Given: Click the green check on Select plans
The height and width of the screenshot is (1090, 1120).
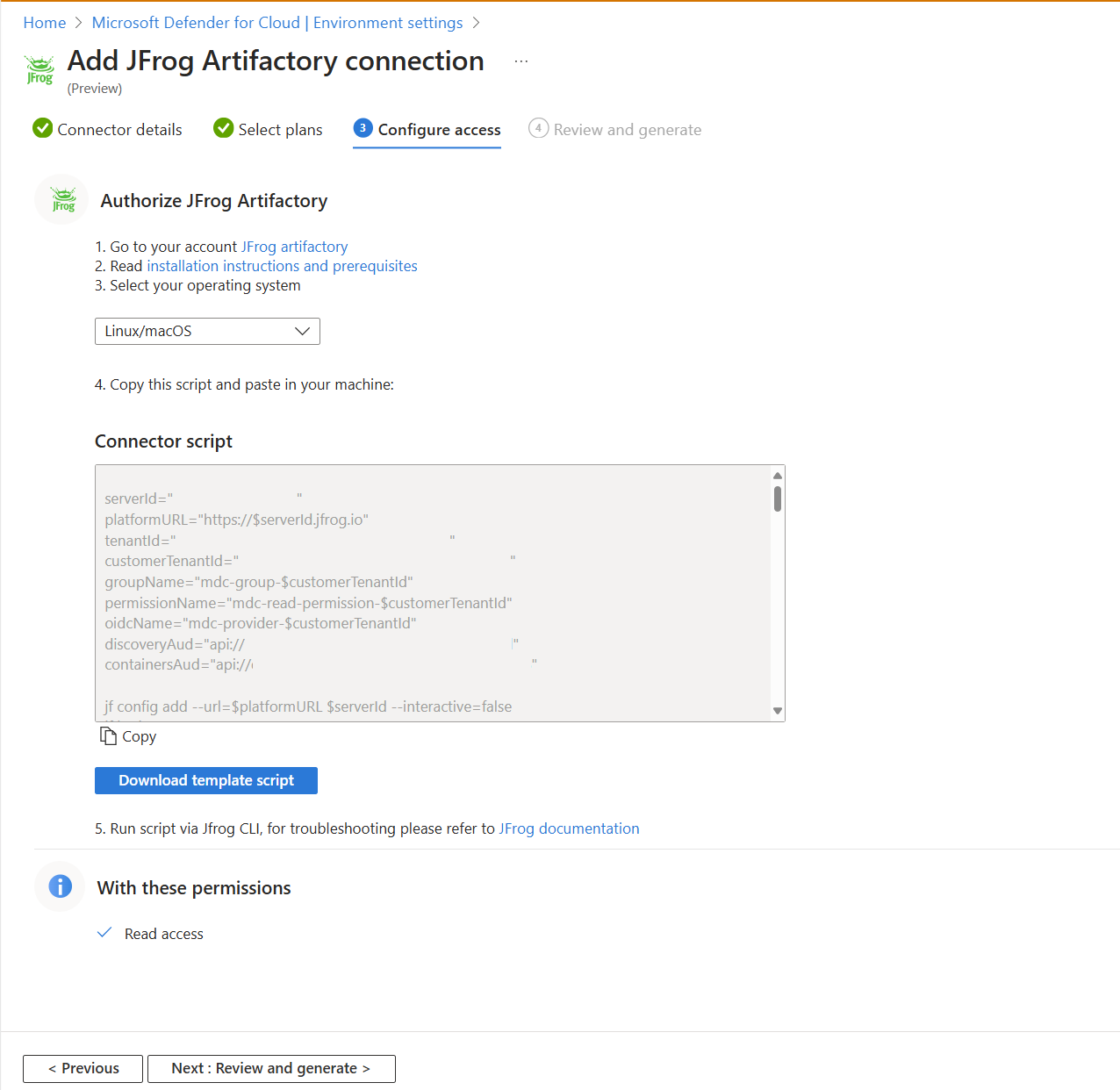Looking at the screenshot, I should (x=223, y=129).
